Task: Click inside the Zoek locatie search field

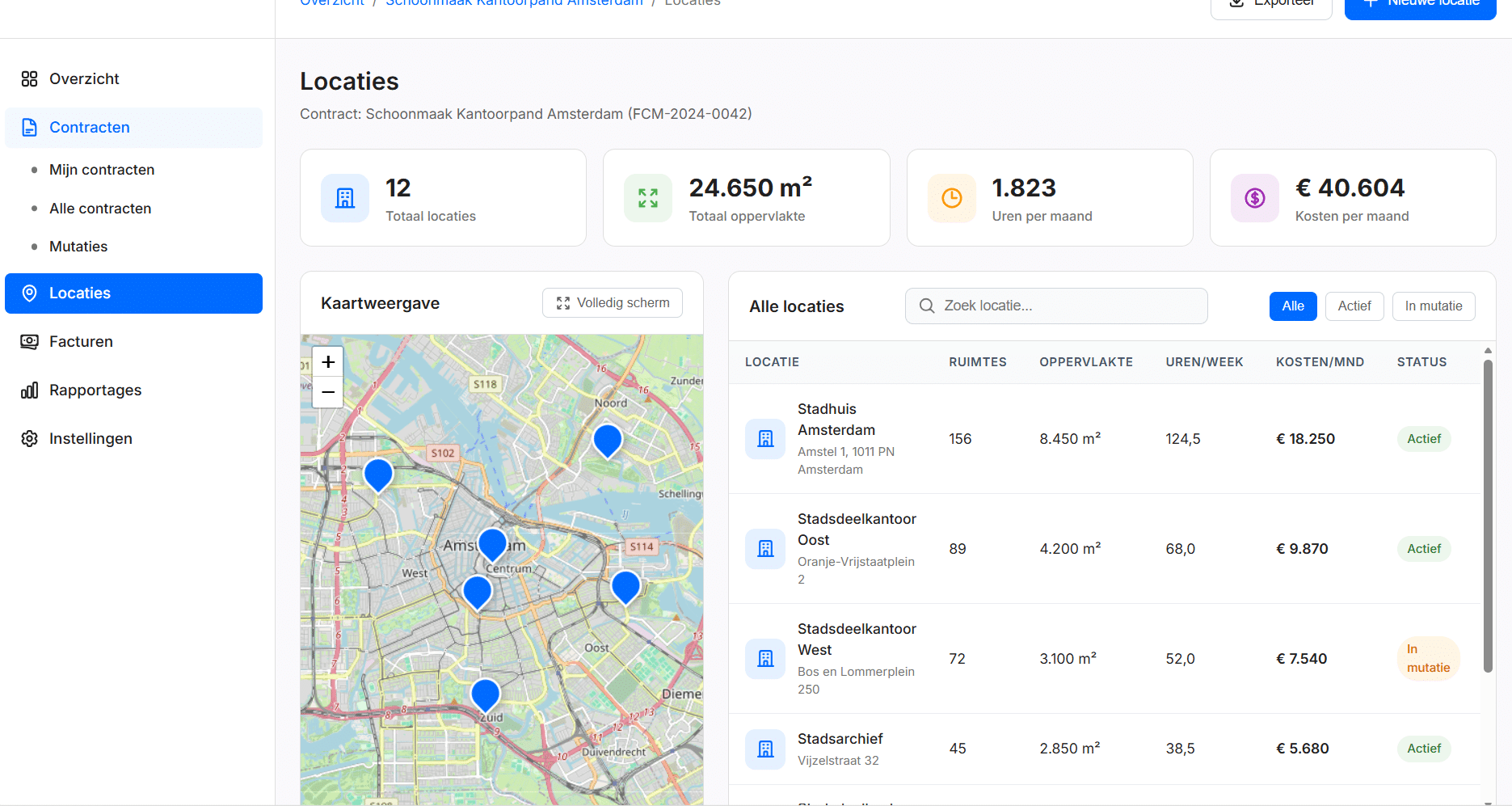Action: pos(1056,306)
